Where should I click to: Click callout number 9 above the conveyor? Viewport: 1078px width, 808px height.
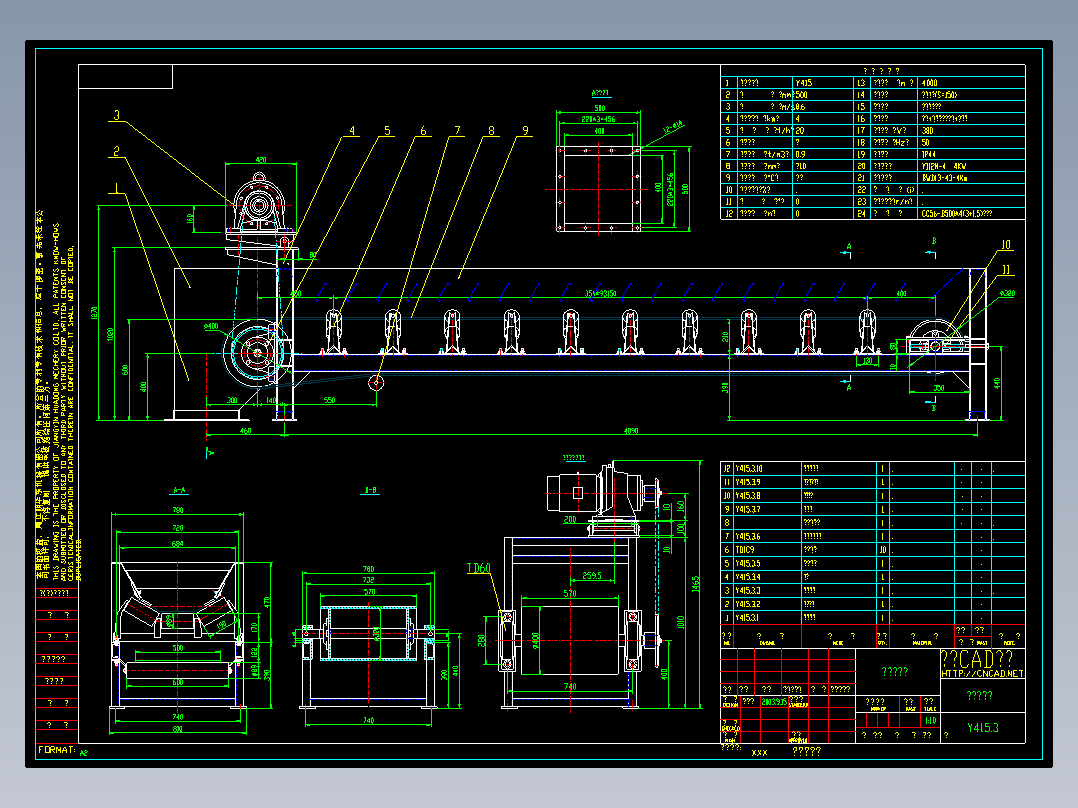coord(526,131)
